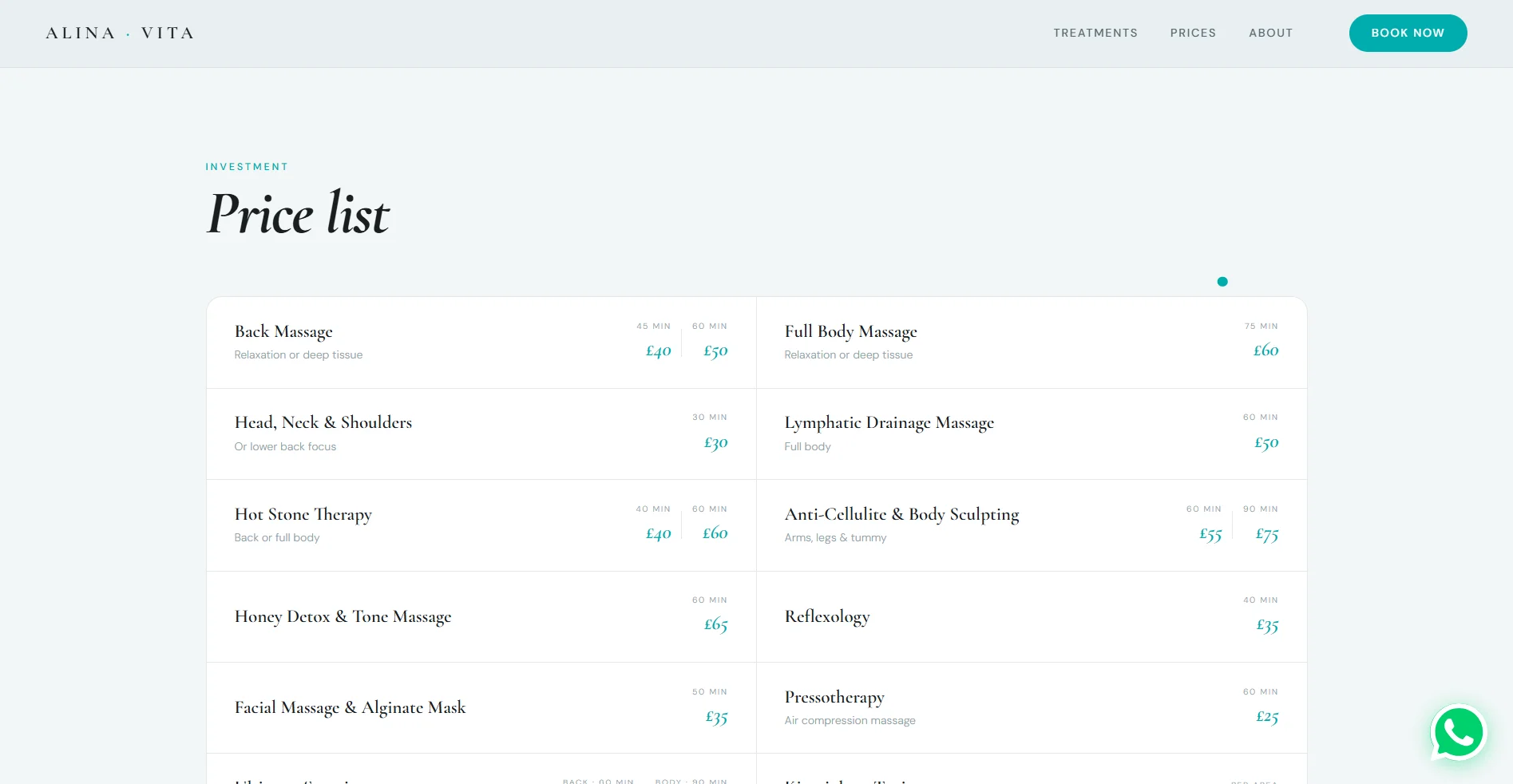Go to the Prices section link
This screenshot has height=784, width=1513.
coord(1193,33)
